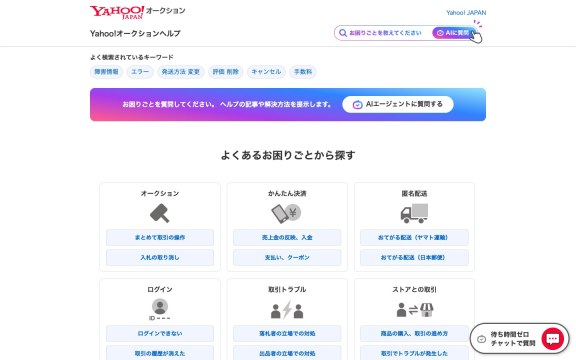
Task: Open おてがる配送（ヤマト運輸） link
Action: (414, 238)
